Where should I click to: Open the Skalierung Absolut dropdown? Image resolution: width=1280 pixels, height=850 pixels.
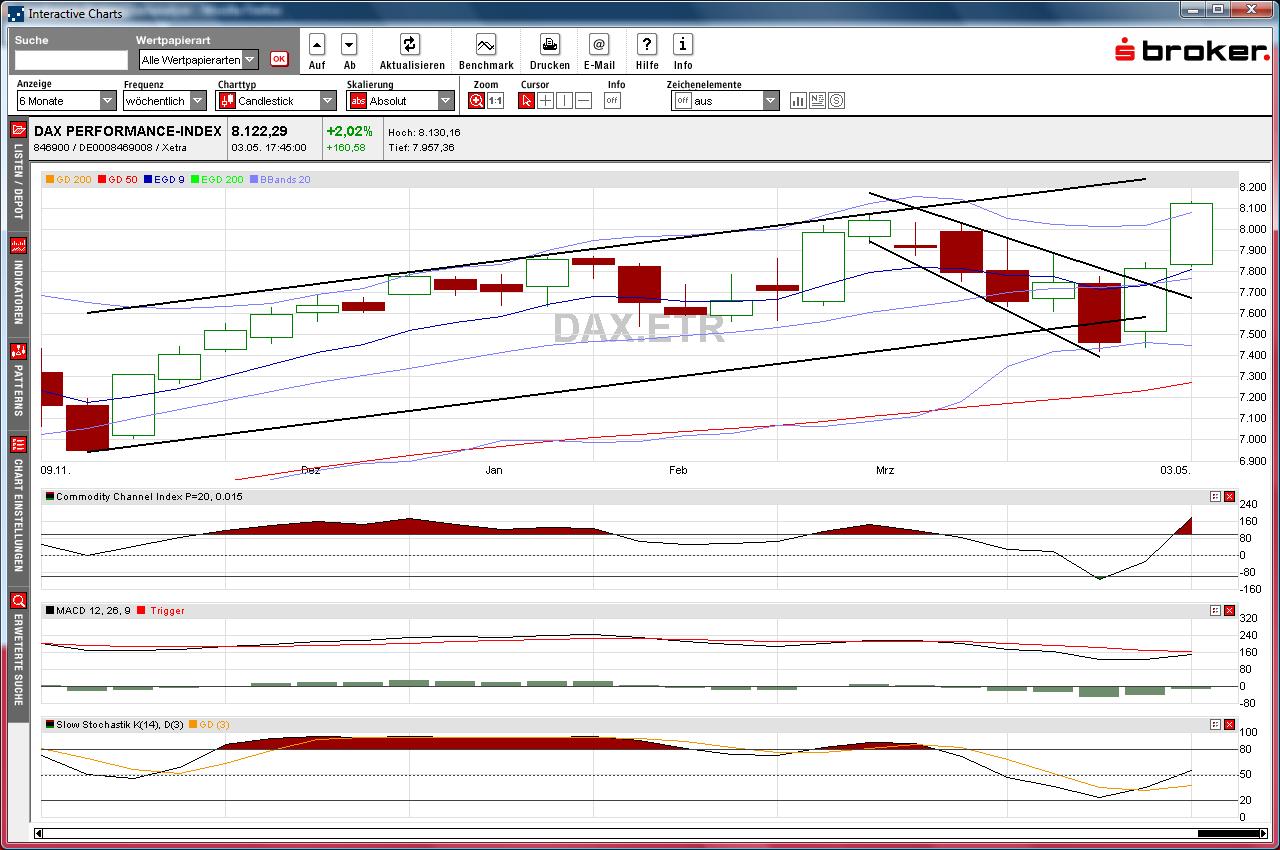(401, 101)
